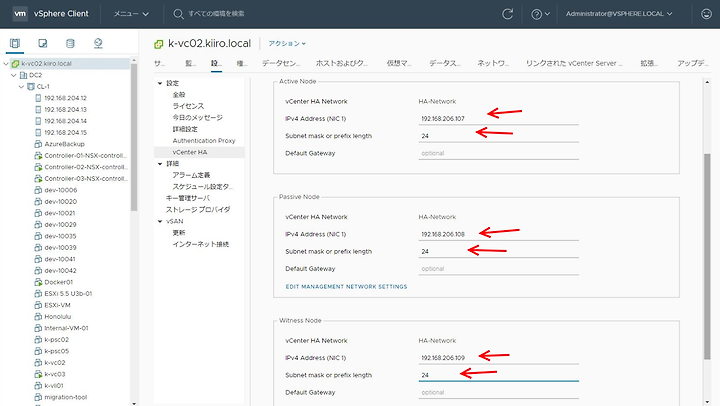
Task: Click the VM icon of dev-10006
Action: (x=38, y=190)
